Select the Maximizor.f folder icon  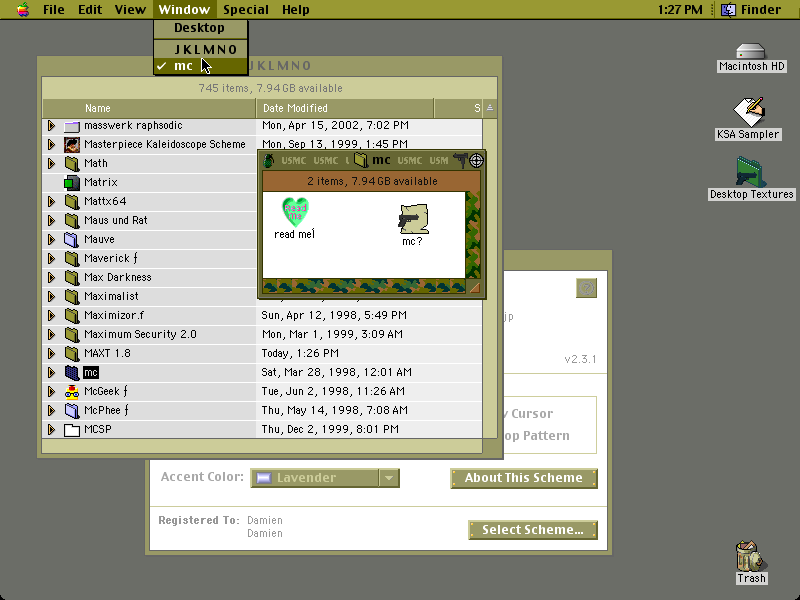[x=72, y=316]
